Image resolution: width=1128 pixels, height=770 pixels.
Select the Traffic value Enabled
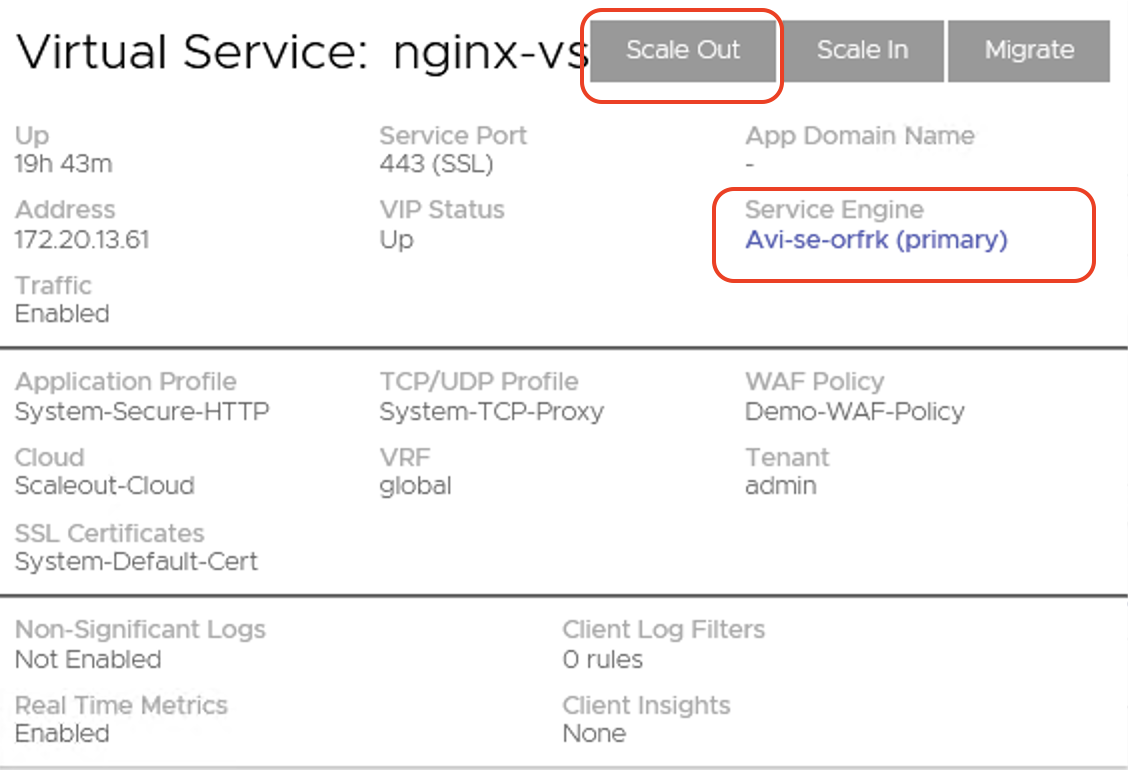[62, 314]
